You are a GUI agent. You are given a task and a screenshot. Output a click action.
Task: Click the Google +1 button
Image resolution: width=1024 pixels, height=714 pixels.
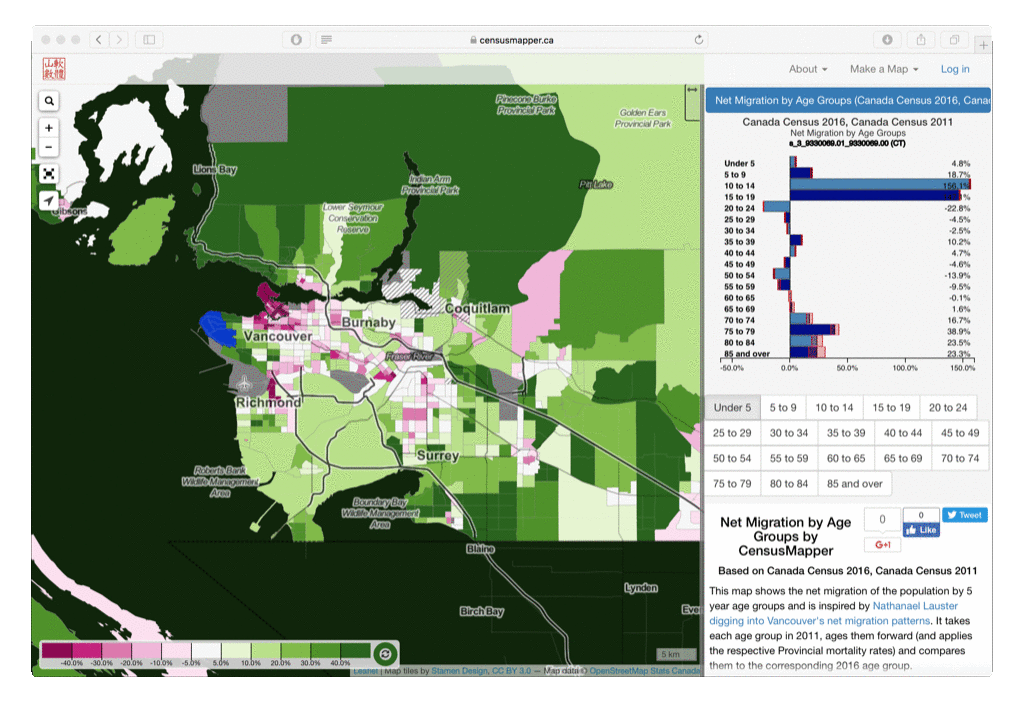pyautogui.click(x=882, y=545)
